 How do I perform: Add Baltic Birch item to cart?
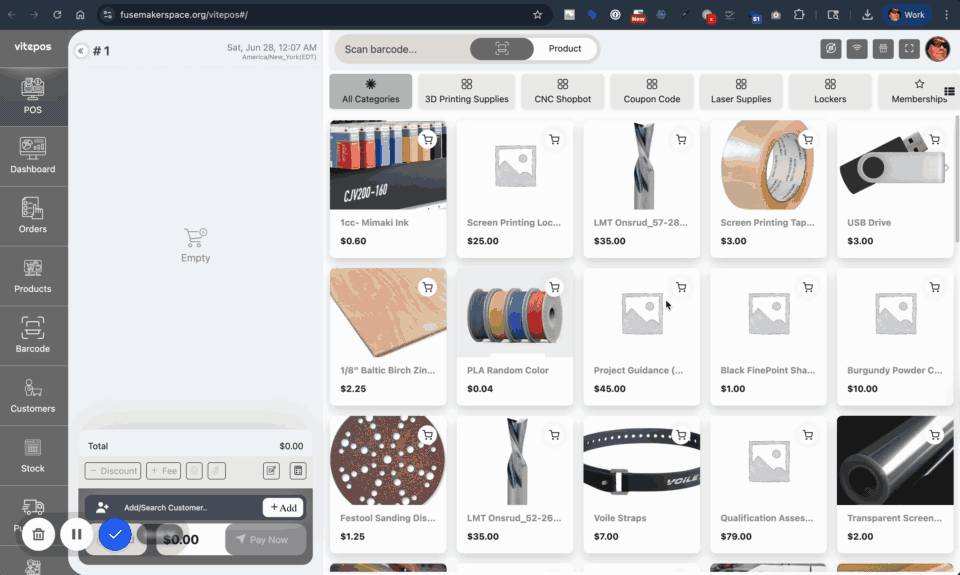[x=427, y=287]
